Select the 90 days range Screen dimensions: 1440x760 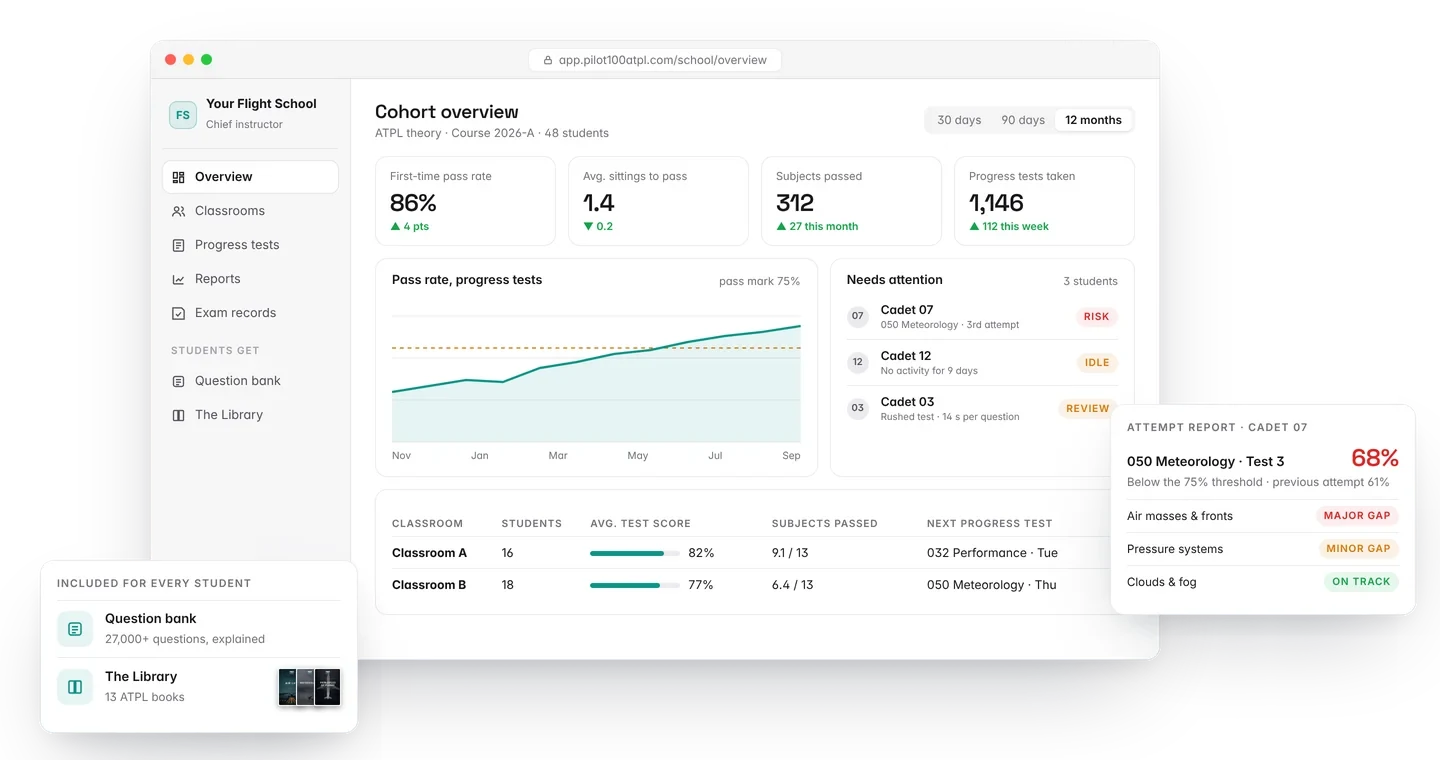(x=1023, y=120)
